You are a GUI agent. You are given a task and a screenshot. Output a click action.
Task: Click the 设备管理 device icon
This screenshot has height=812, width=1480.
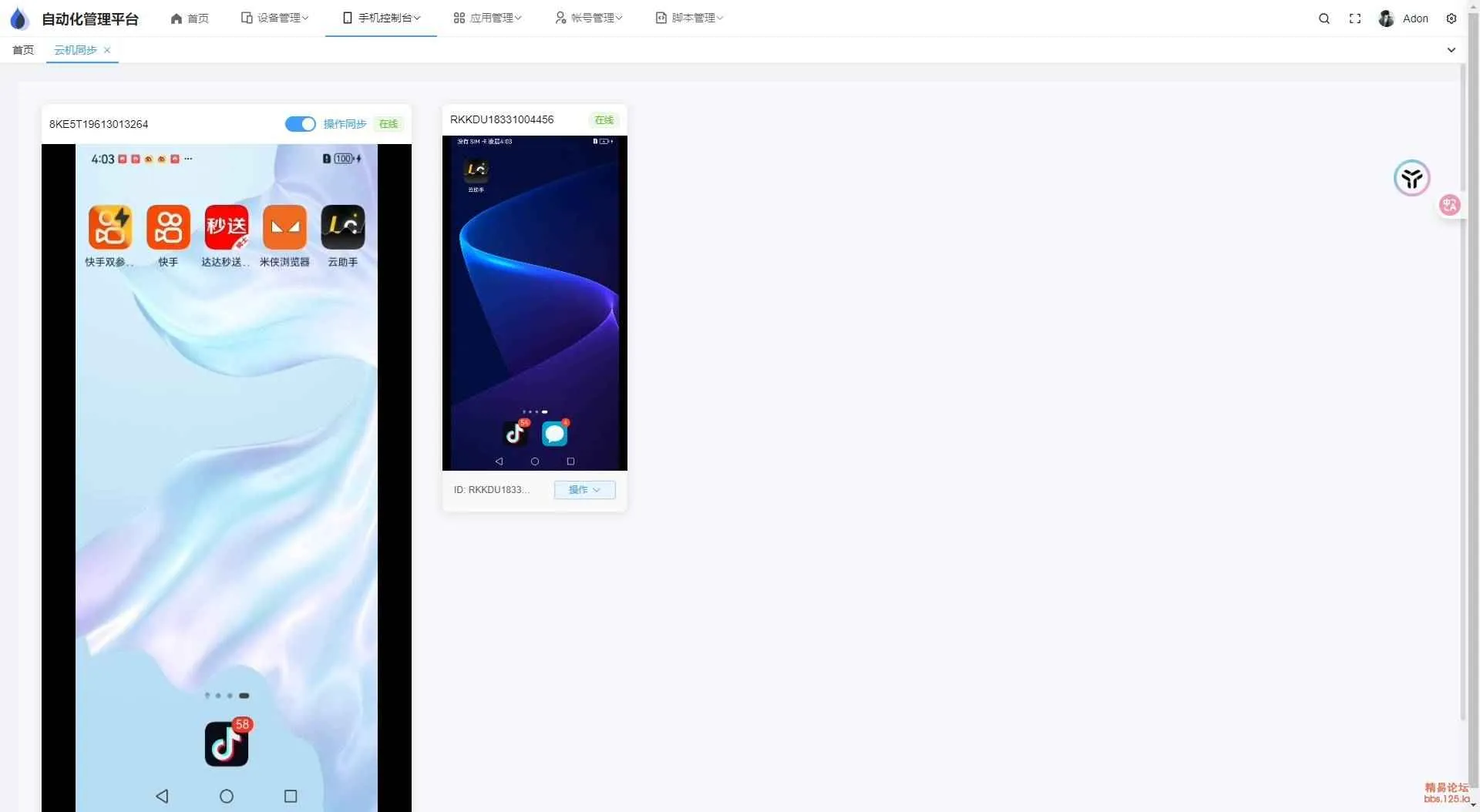(x=245, y=17)
